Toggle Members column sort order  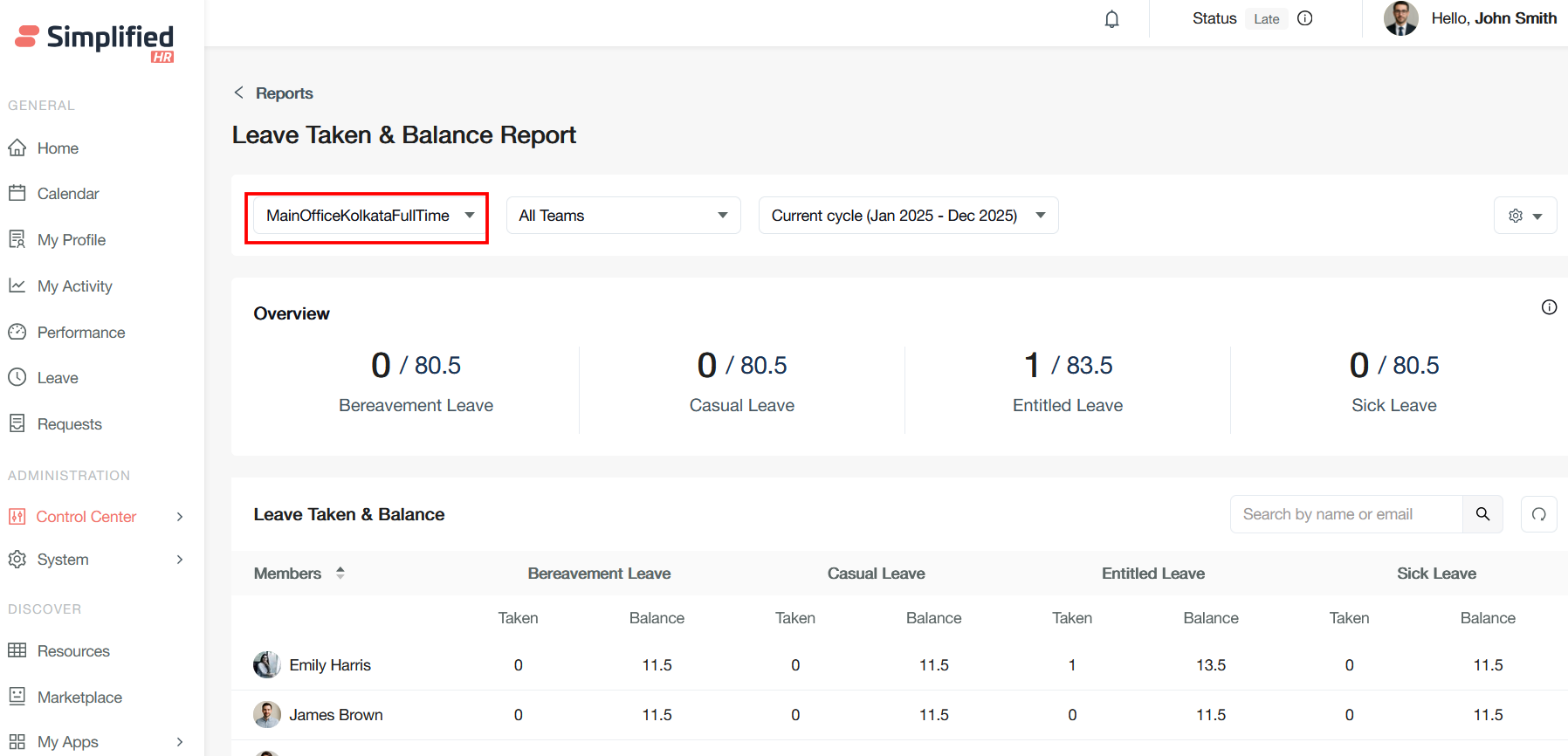[x=340, y=573]
